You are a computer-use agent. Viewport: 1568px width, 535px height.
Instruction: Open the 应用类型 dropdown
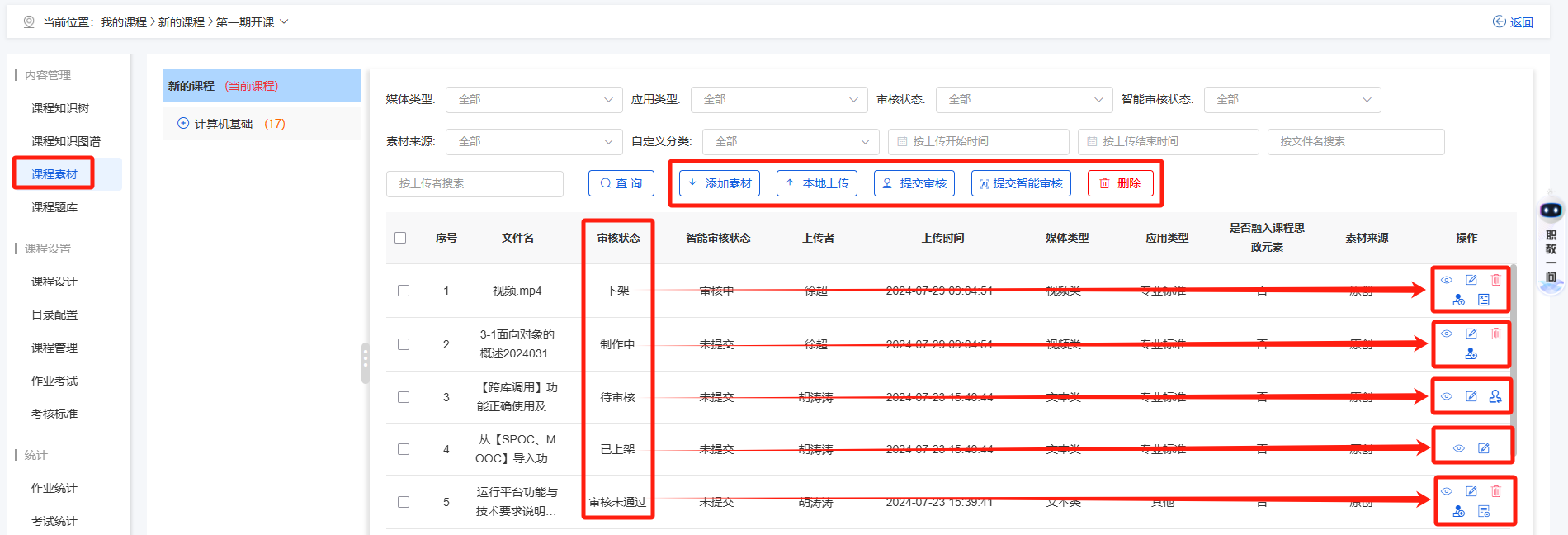point(779,100)
